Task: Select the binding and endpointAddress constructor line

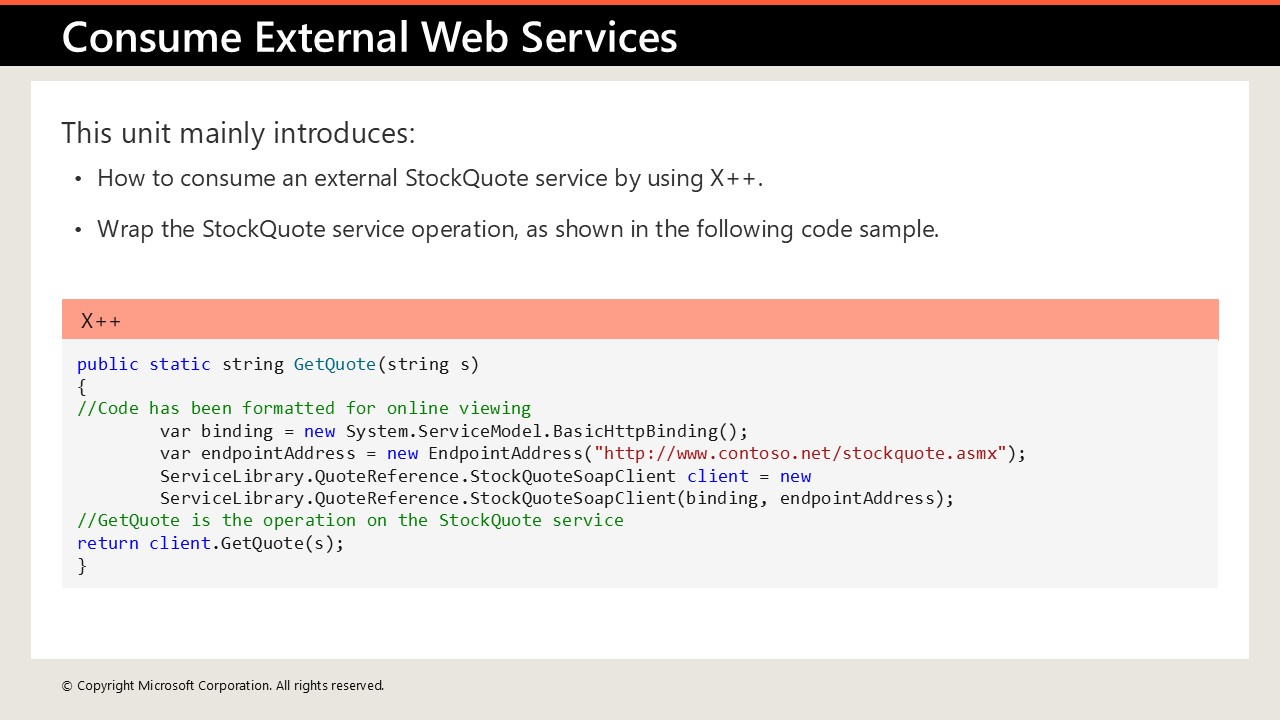Action: coord(557,498)
